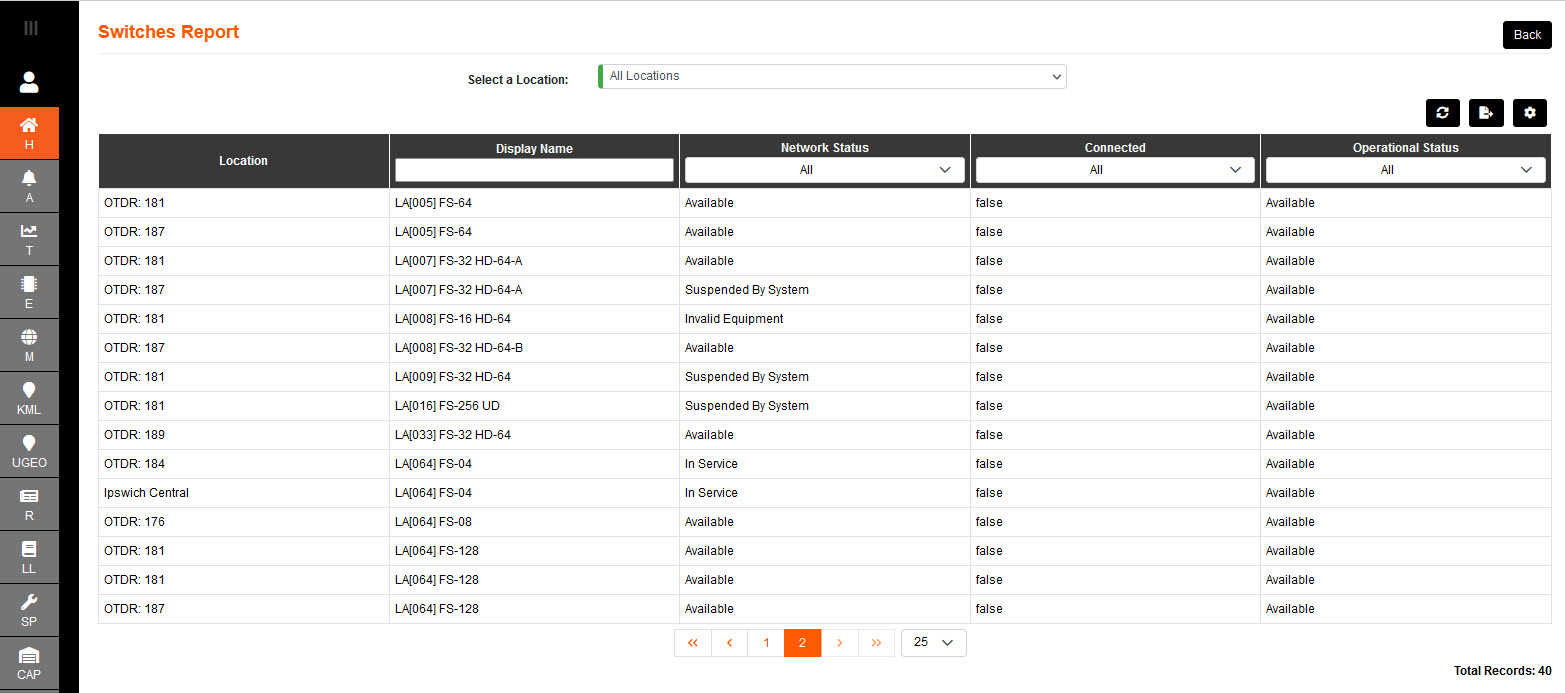Open the globe Map sidebar icon
Viewport: 1565px width, 693px height.
click(x=29, y=345)
